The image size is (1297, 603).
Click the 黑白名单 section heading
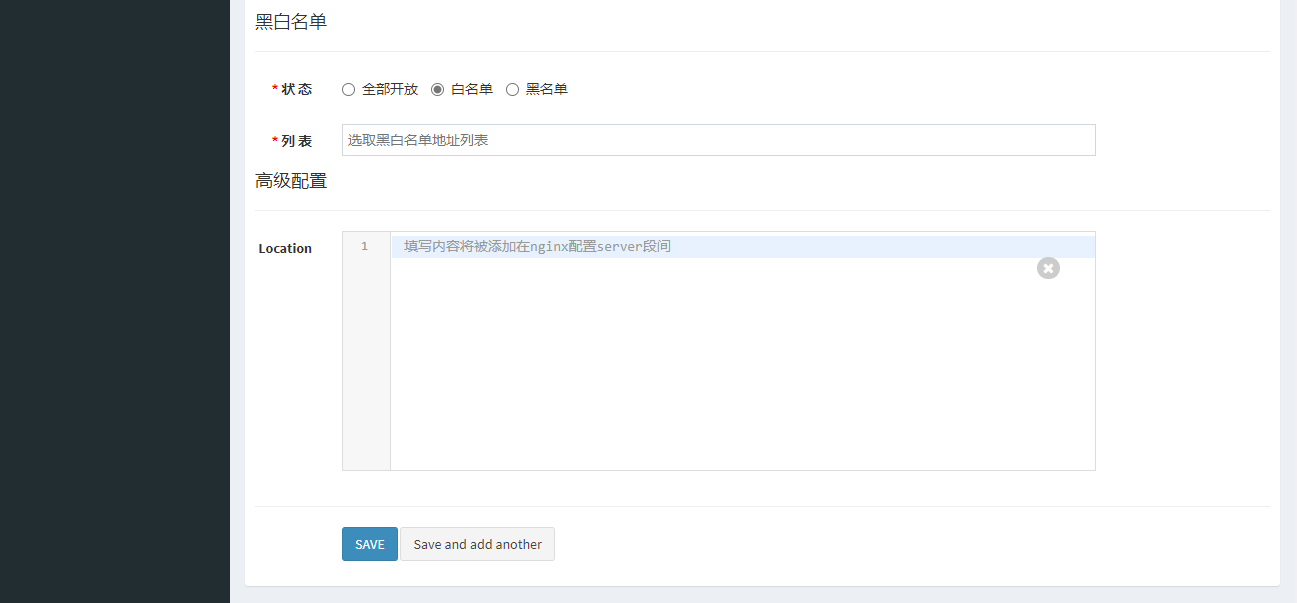tap(291, 22)
